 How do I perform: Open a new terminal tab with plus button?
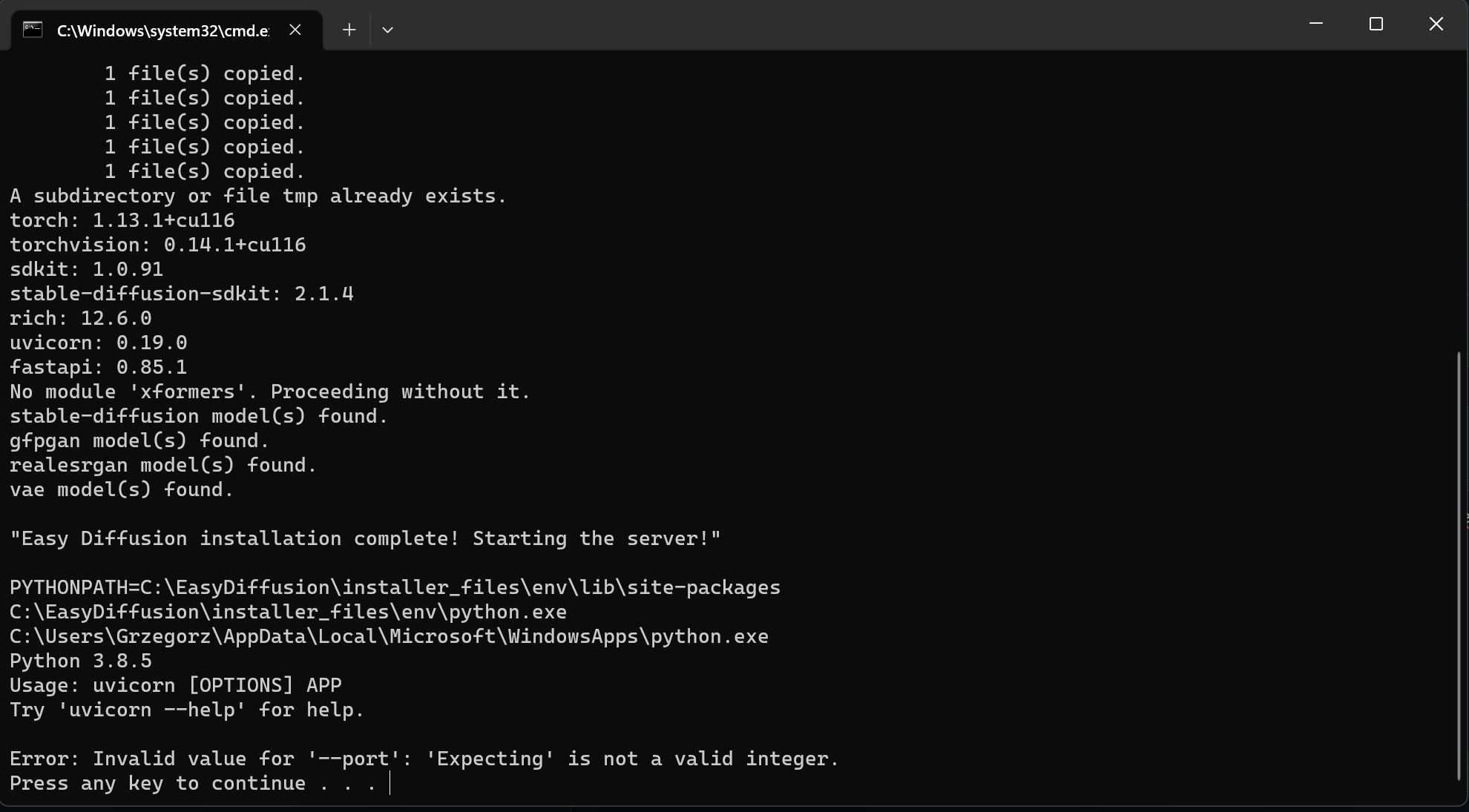point(348,30)
